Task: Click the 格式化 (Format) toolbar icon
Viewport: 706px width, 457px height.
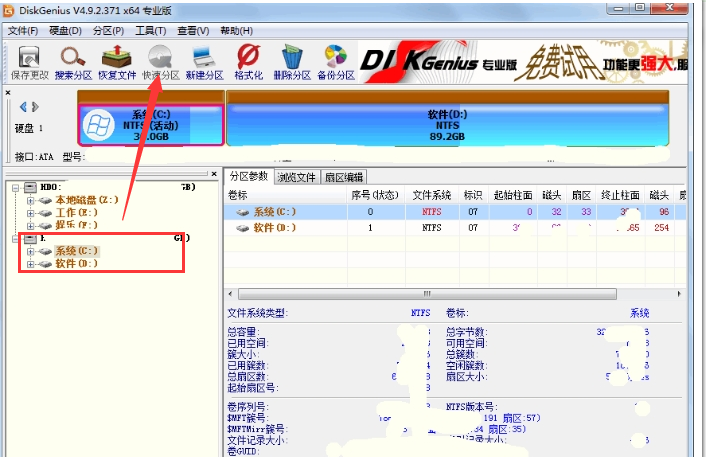Action: coord(248,60)
